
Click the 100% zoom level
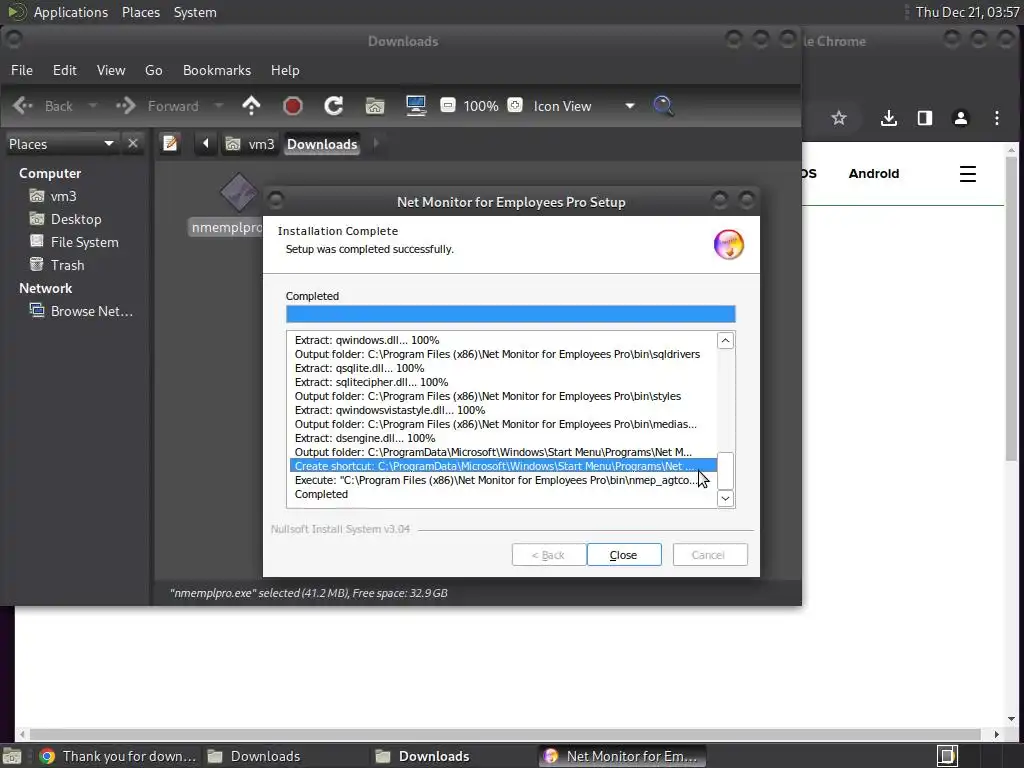pyautogui.click(x=481, y=106)
